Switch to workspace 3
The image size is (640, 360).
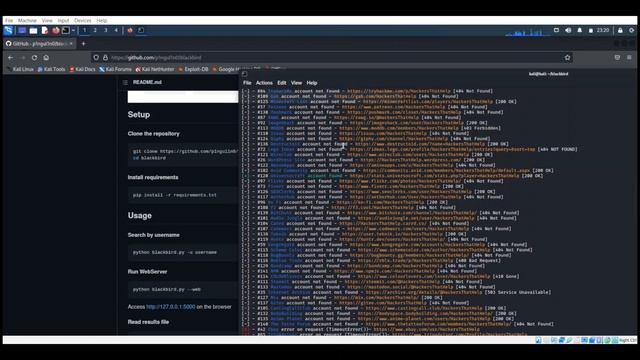click(106, 30)
